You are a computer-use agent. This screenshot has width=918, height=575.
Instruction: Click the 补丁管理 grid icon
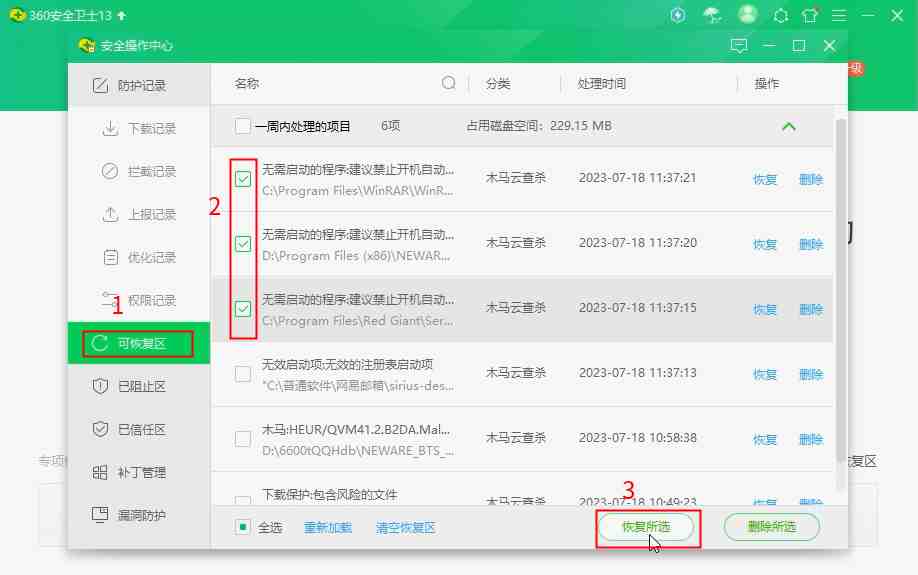click(100, 472)
